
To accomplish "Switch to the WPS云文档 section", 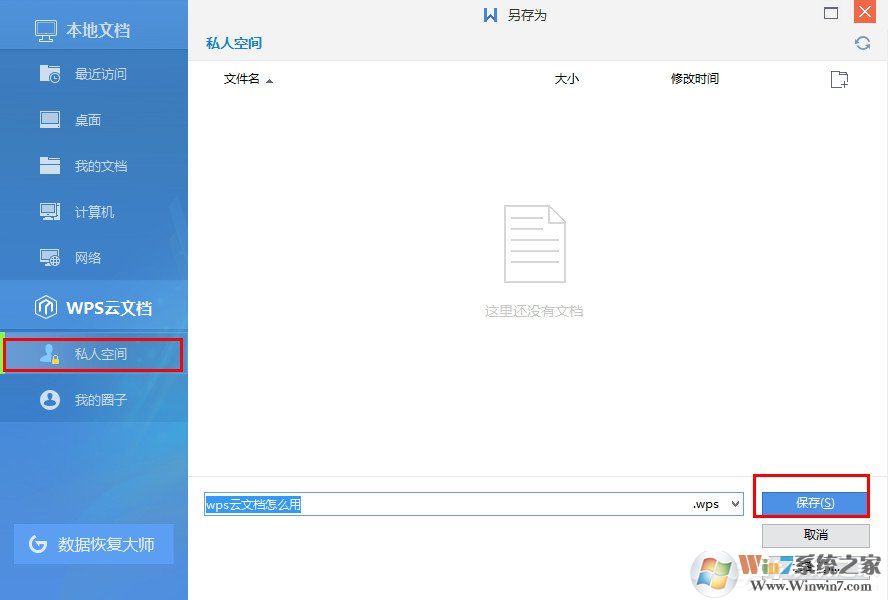I will (x=93, y=307).
